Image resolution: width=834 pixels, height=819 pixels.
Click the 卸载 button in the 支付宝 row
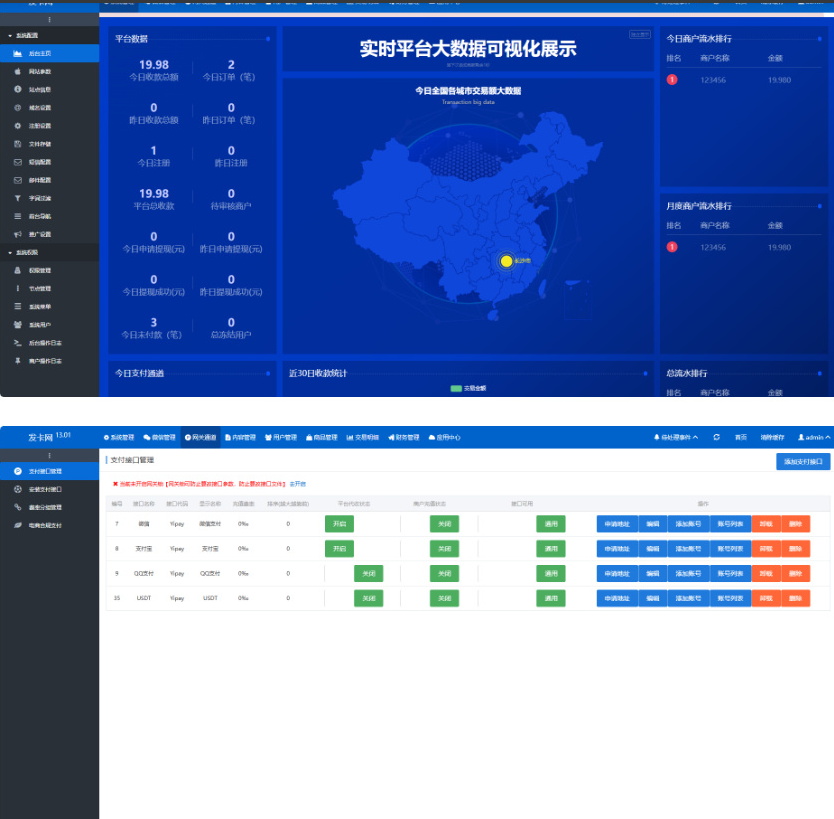[x=766, y=548]
